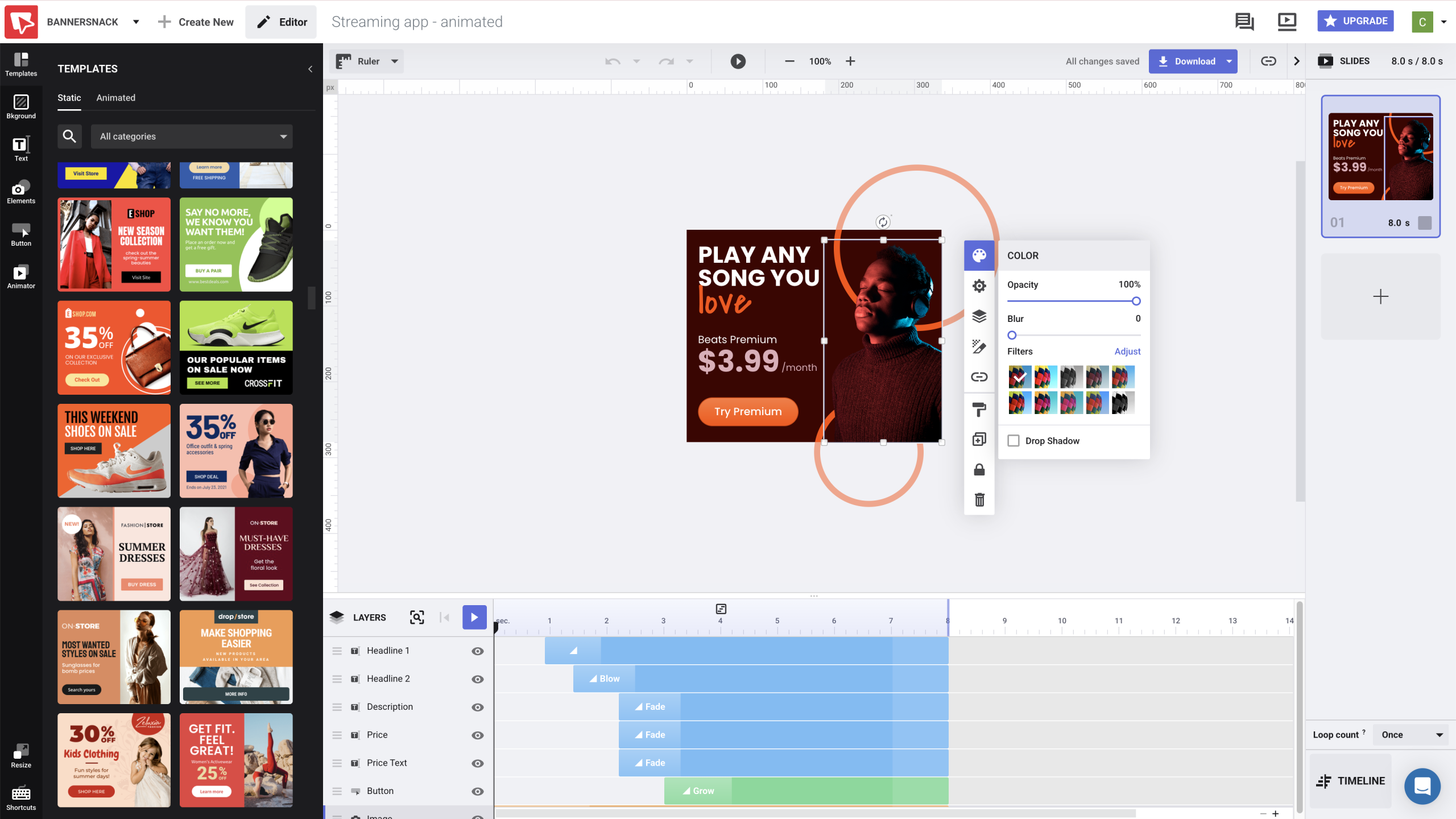Open the redo history dropdown arrow
1456x819 pixels.
click(x=689, y=61)
